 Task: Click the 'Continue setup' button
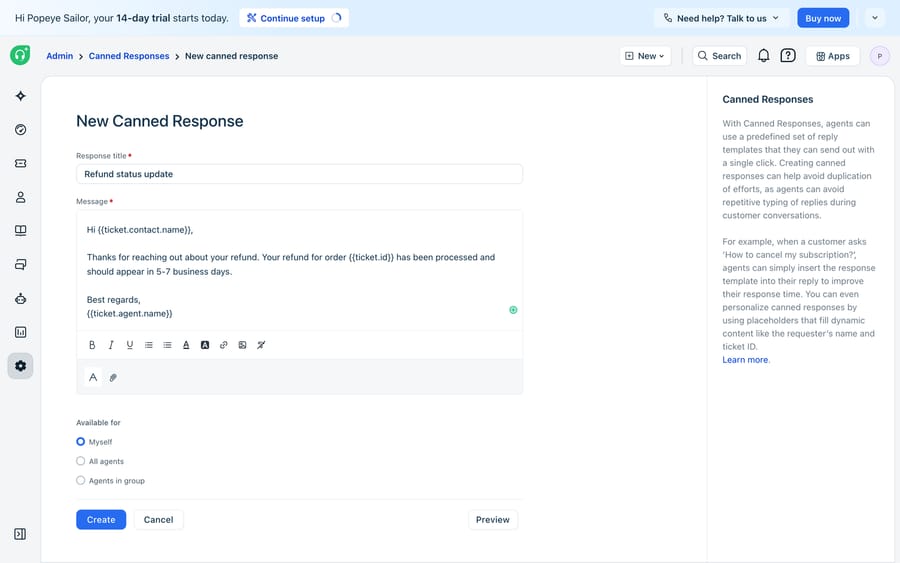click(x=294, y=18)
